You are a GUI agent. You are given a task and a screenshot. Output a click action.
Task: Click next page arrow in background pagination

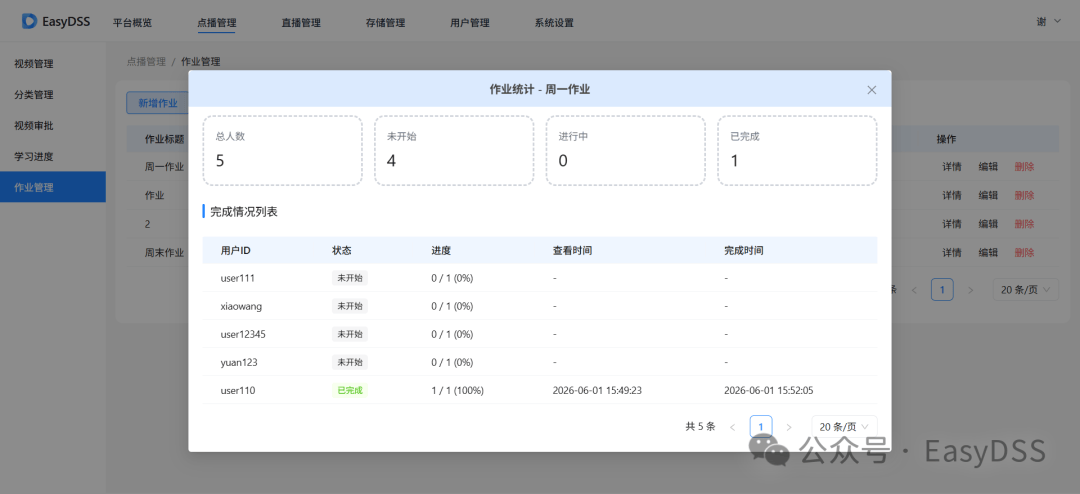coord(970,290)
